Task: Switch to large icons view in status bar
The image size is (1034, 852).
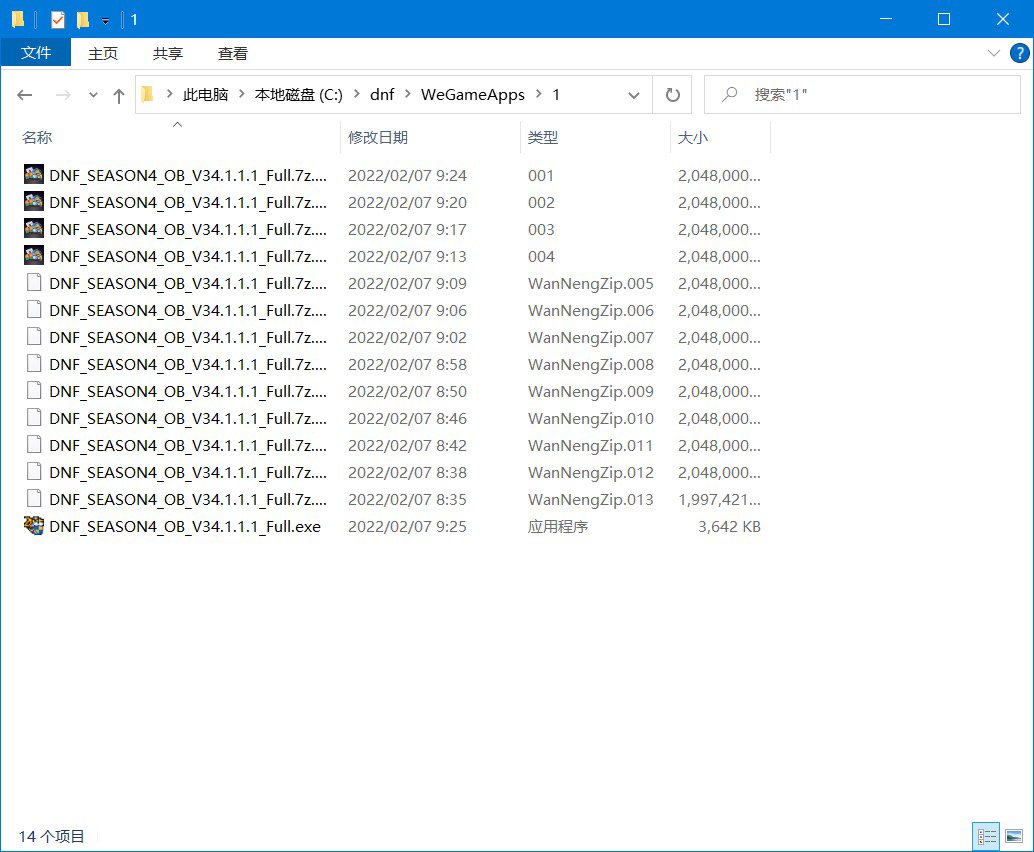Action: (1014, 837)
